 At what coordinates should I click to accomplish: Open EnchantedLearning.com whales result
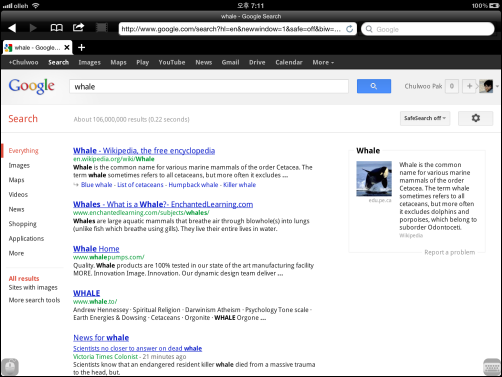(163, 204)
